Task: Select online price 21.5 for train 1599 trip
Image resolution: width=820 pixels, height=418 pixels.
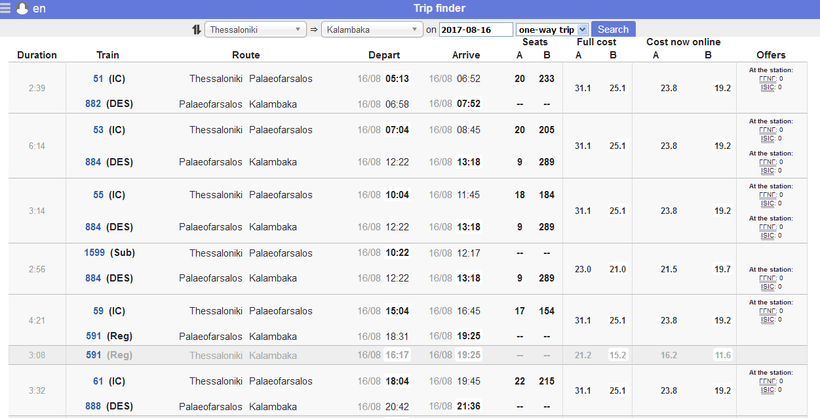Action: [x=669, y=269]
